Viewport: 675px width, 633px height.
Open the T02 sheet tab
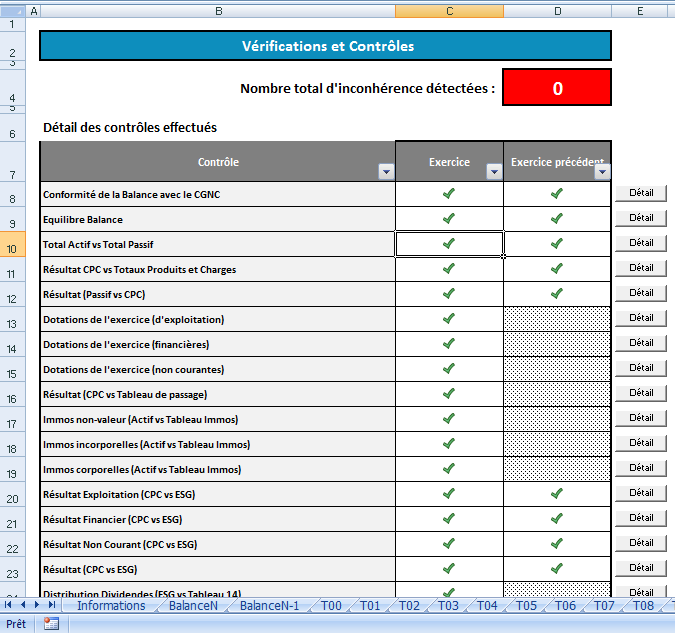[409, 605]
